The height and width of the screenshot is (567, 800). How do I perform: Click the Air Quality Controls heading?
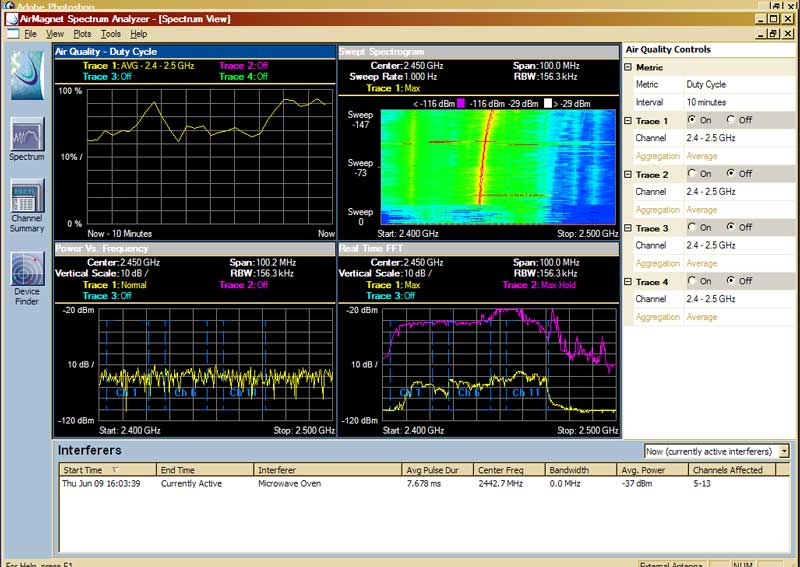pos(668,50)
